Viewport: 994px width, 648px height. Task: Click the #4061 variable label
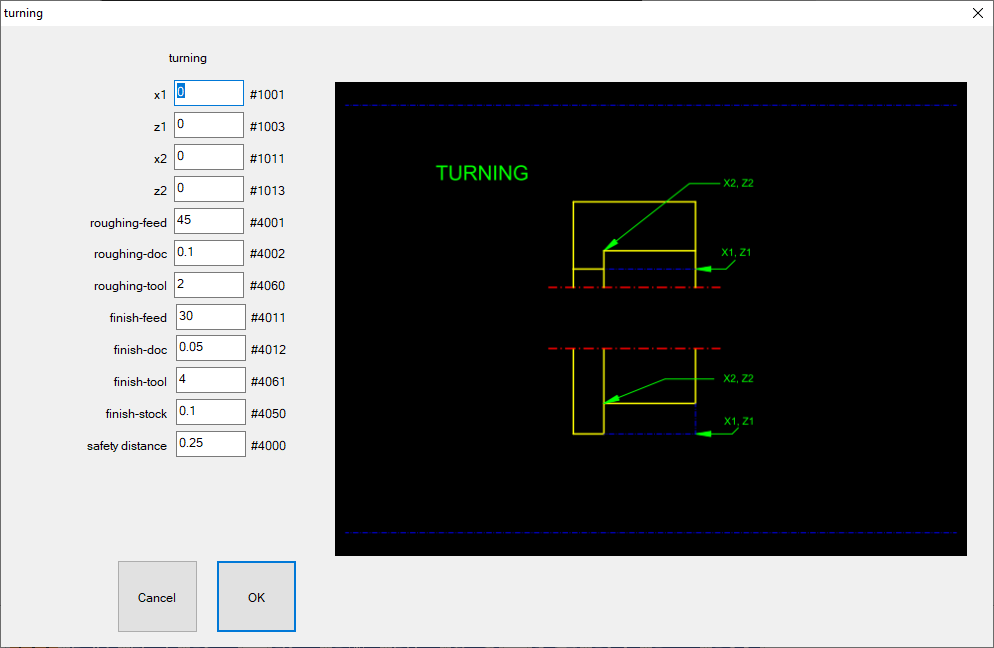(x=268, y=382)
